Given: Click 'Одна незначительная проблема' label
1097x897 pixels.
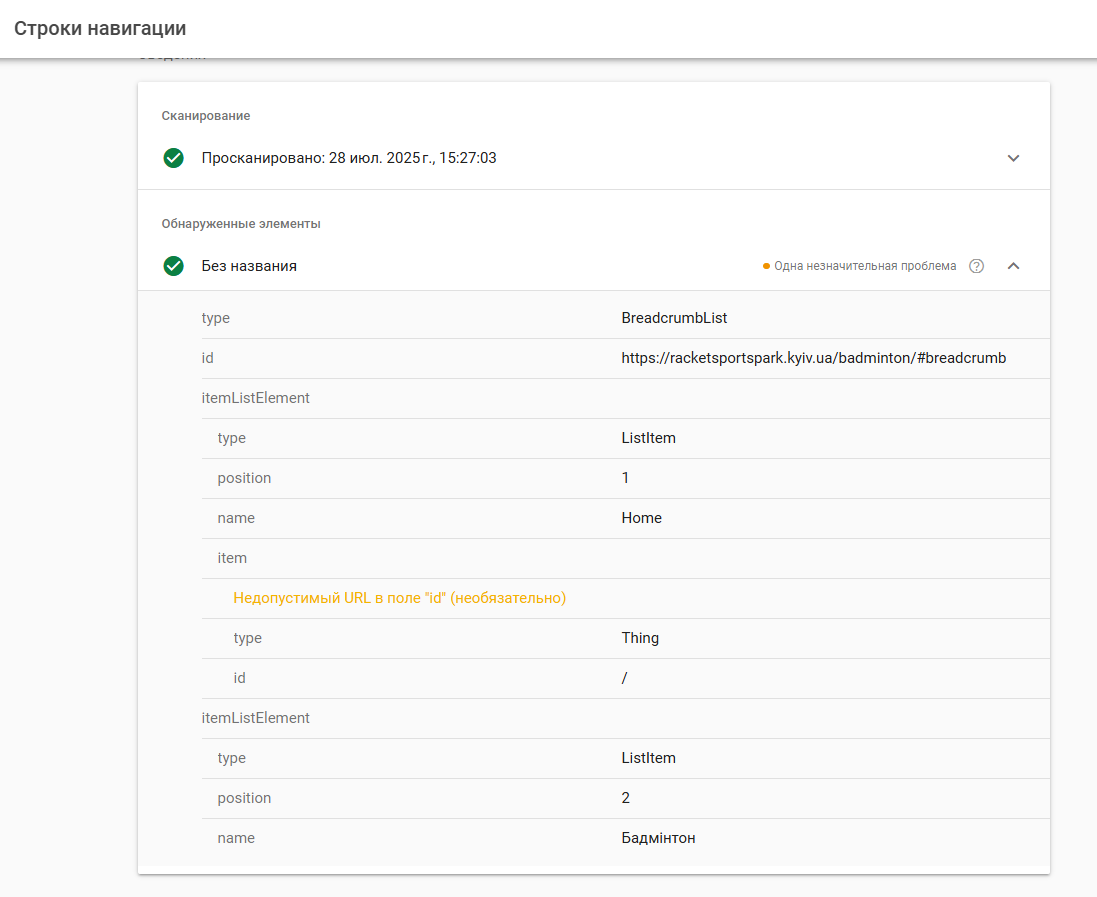Looking at the screenshot, I should pyautogui.click(x=865, y=266).
